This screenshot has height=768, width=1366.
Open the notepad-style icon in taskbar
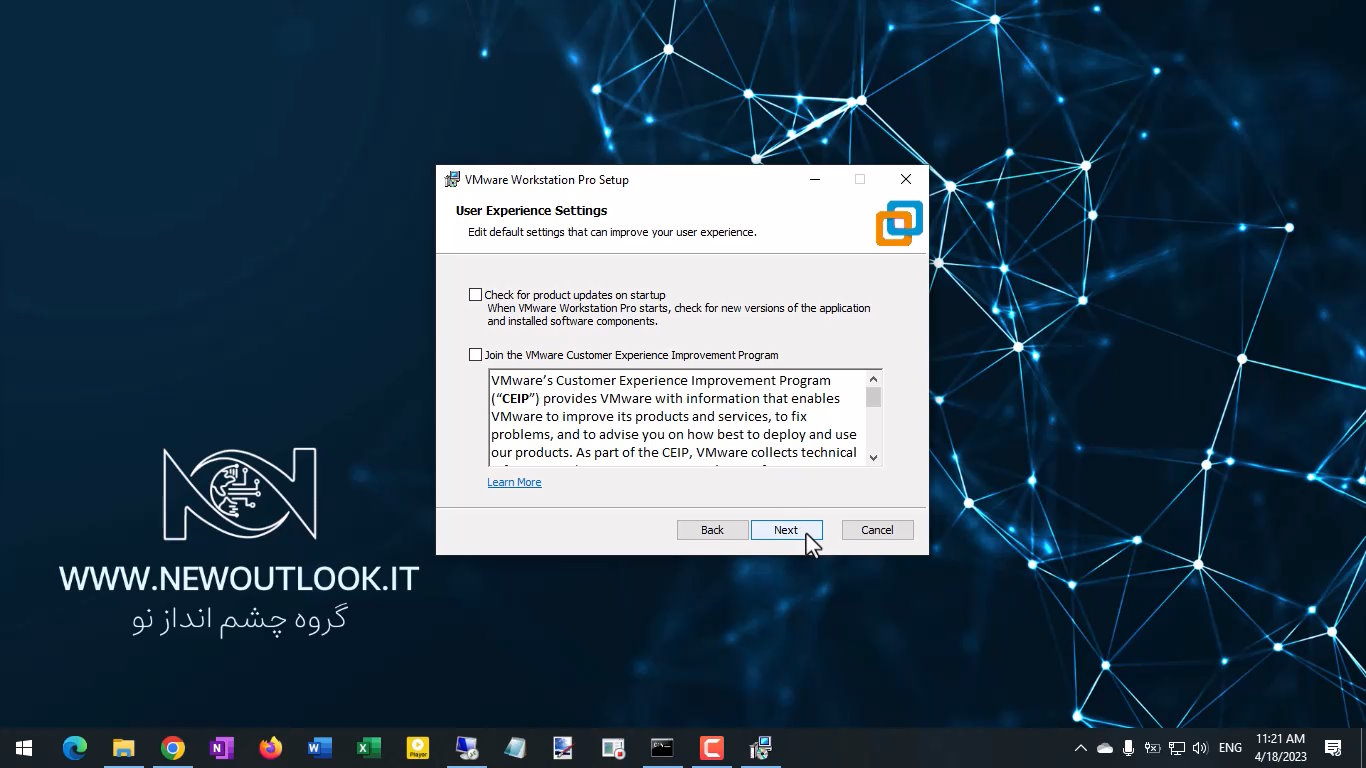[x=516, y=748]
